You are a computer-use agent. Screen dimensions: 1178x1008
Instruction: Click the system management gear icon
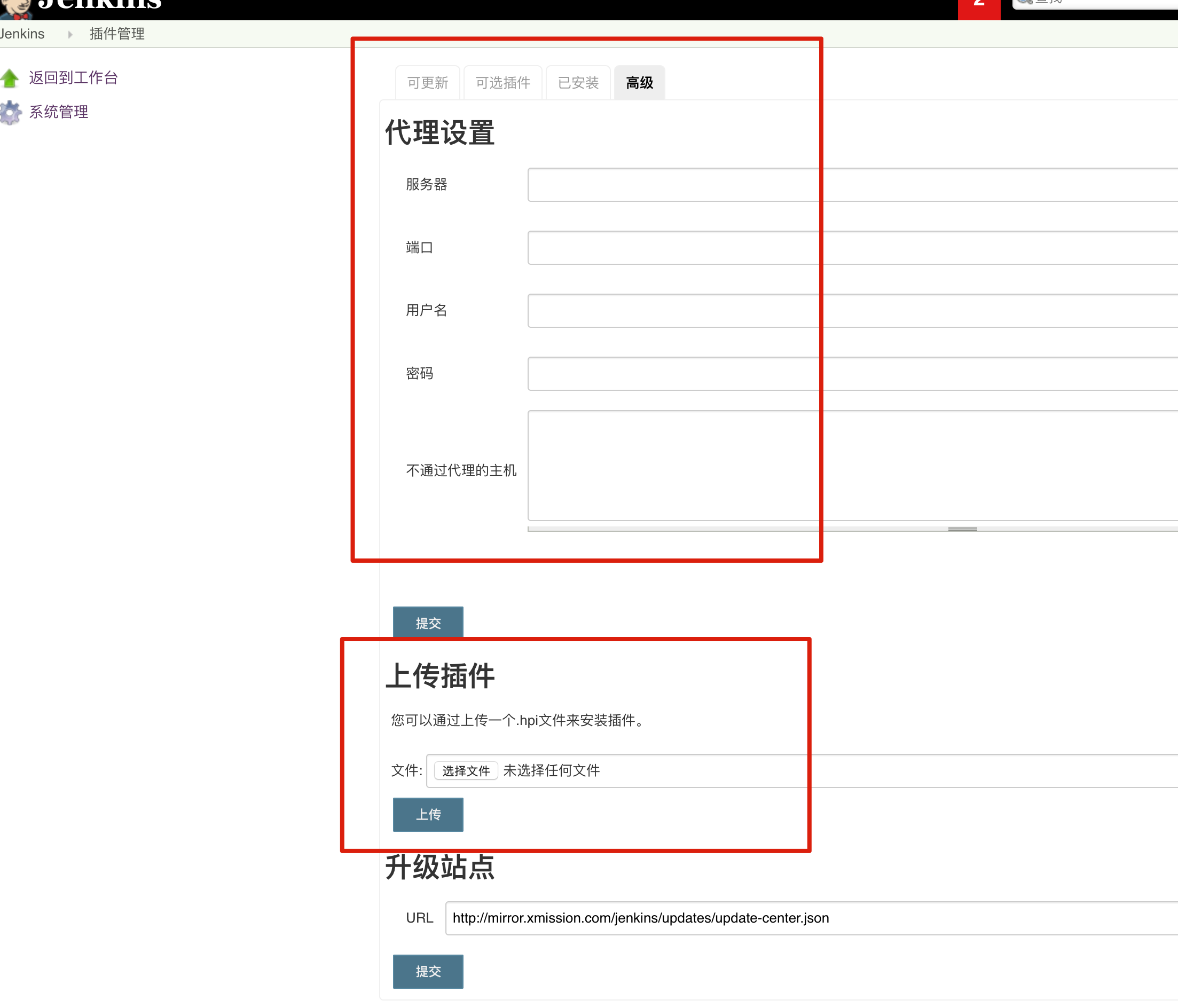(x=10, y=113)
